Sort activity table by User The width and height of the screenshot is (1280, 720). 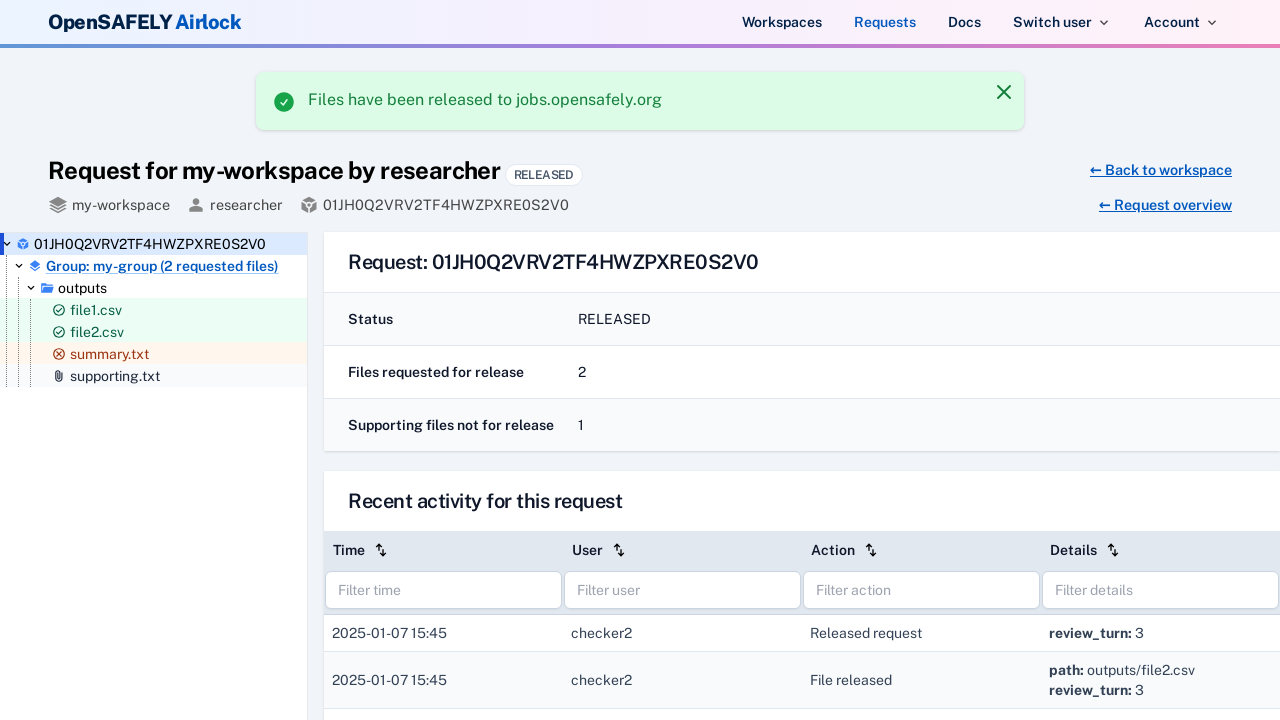point(619,550)
